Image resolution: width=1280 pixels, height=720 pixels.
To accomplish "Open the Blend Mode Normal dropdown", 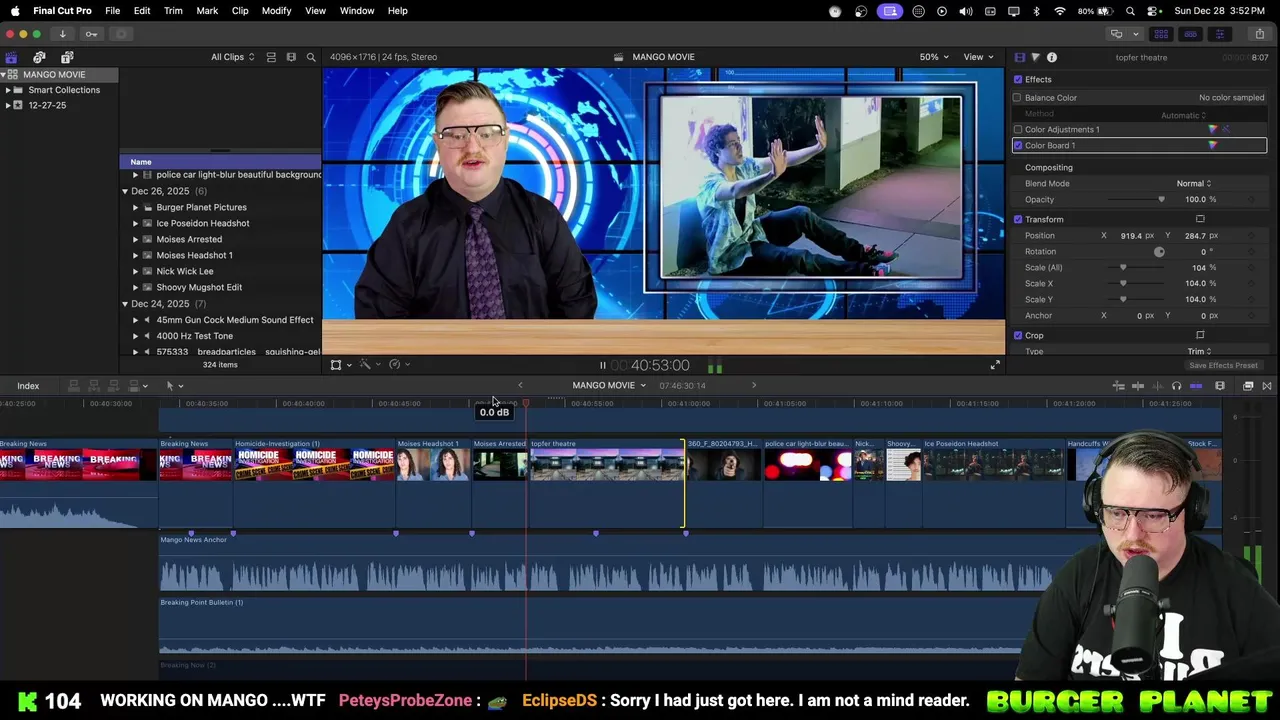I will pos(1193,184).
